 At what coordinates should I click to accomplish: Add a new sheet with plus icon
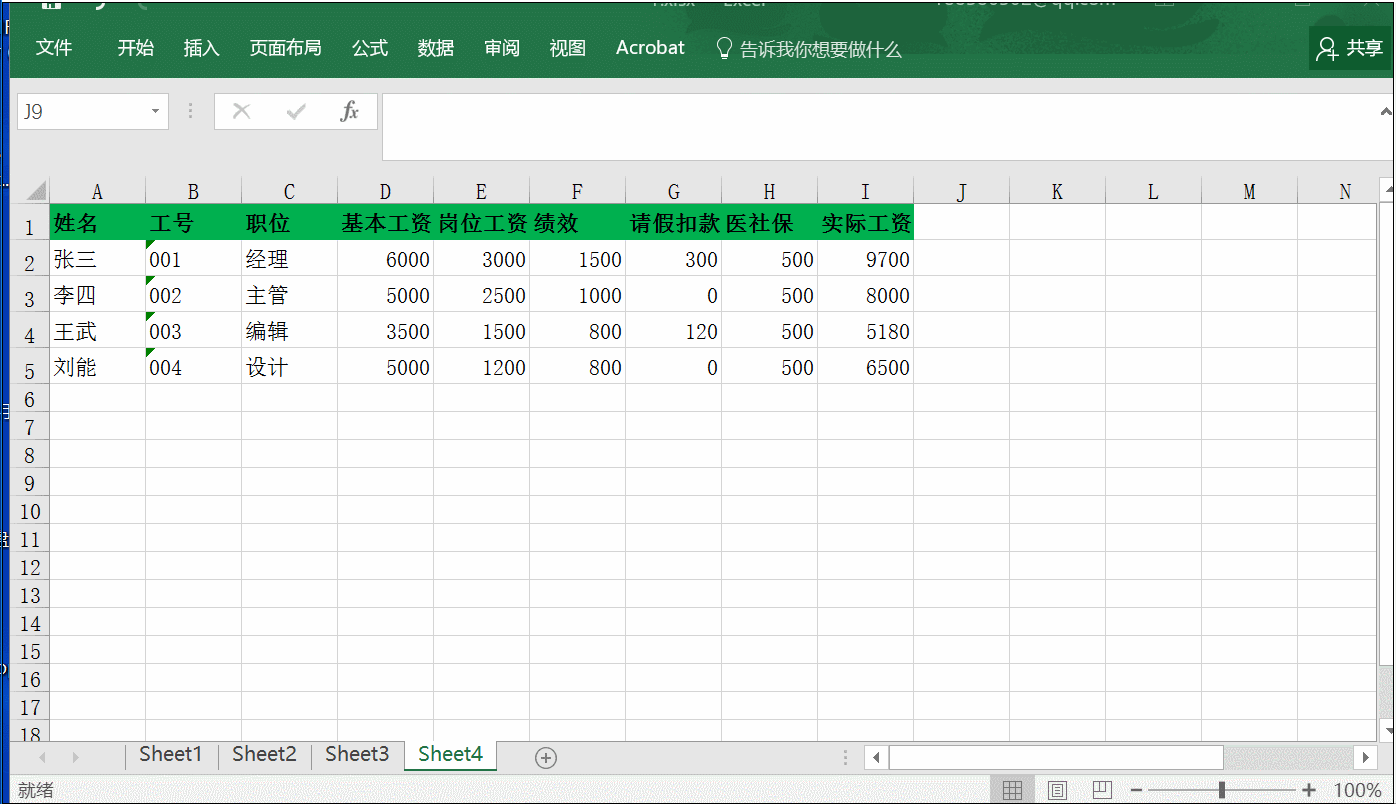(545, 757)
